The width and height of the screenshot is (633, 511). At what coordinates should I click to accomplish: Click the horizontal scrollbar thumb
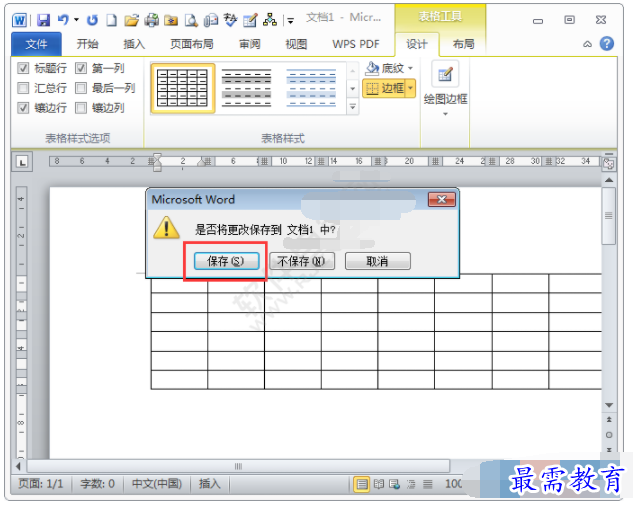[x=238, y=466]
